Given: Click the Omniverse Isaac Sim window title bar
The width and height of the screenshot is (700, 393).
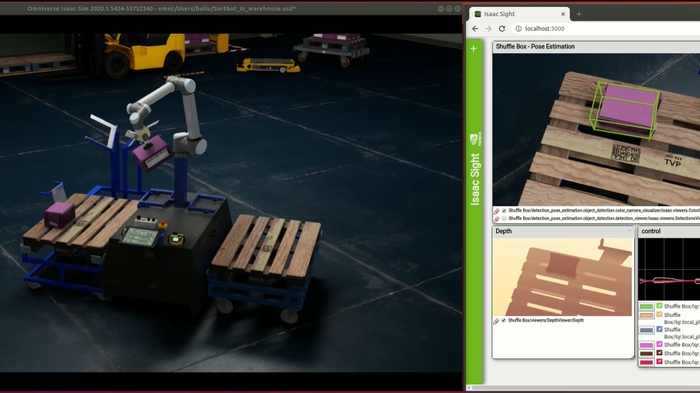Looking at the screenshot, I should [231, 8].
